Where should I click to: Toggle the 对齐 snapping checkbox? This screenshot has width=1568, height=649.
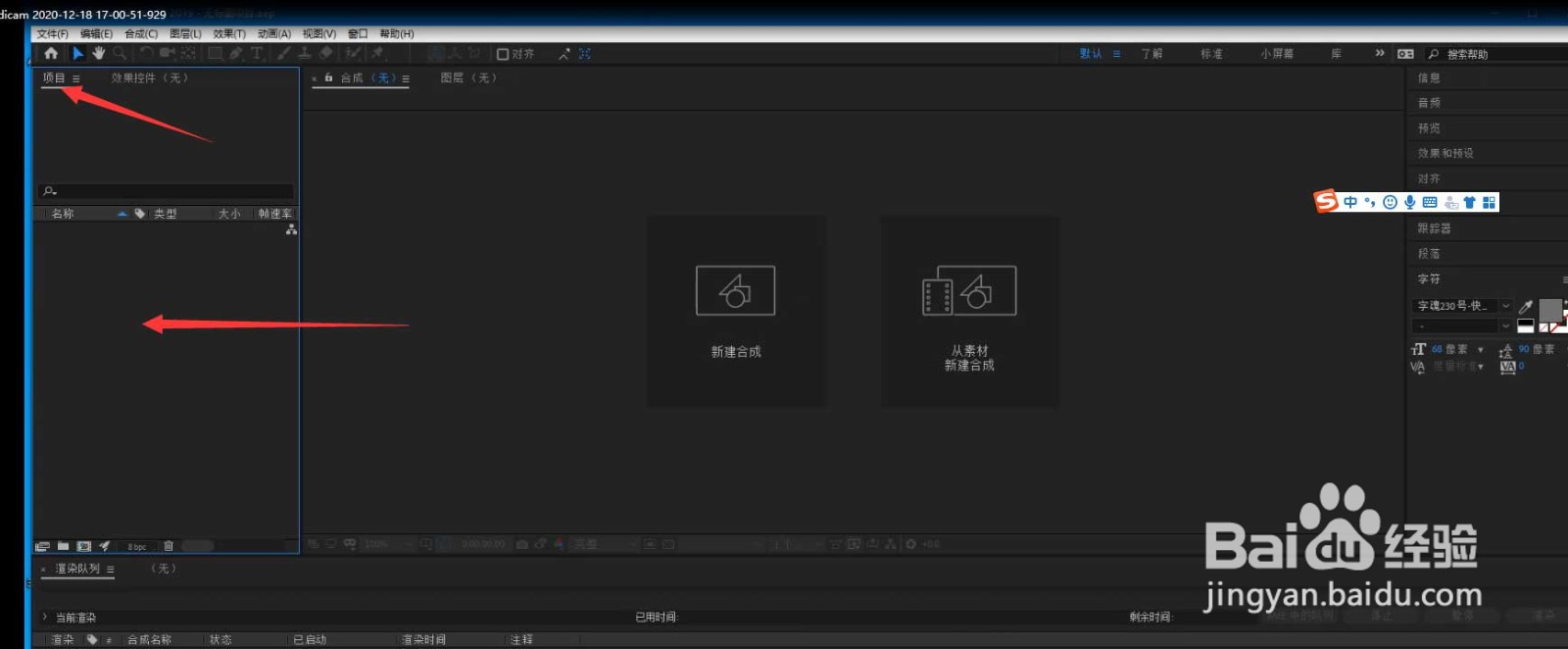pos(503,54)
